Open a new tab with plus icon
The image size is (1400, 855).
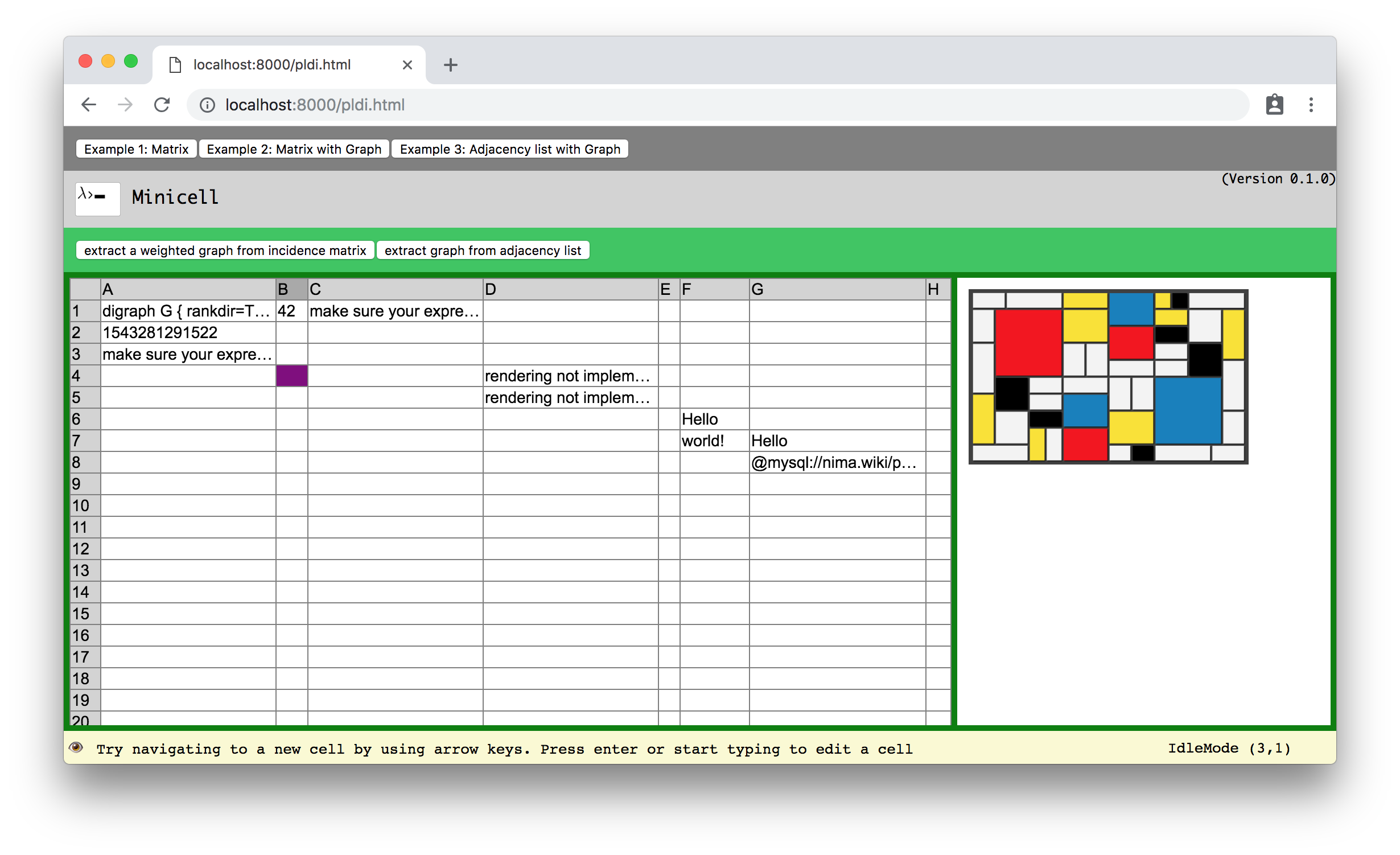(450, 65)
